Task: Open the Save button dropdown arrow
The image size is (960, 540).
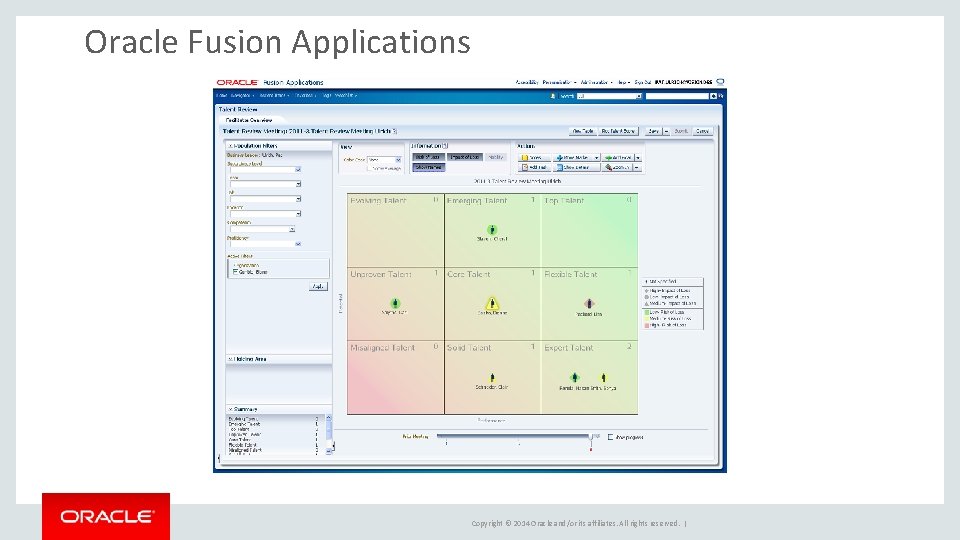Action: [666, 131]
